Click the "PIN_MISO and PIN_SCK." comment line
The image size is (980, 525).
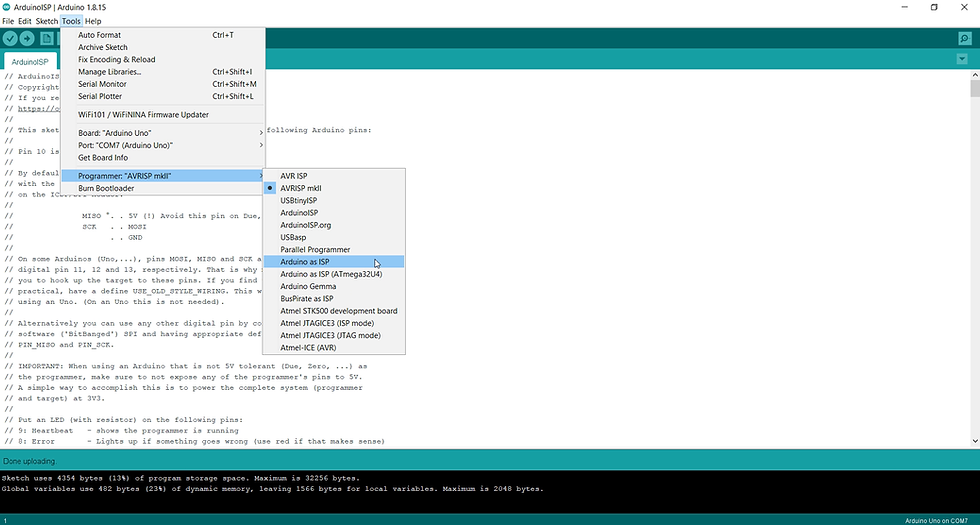click(x=61, y=345)
